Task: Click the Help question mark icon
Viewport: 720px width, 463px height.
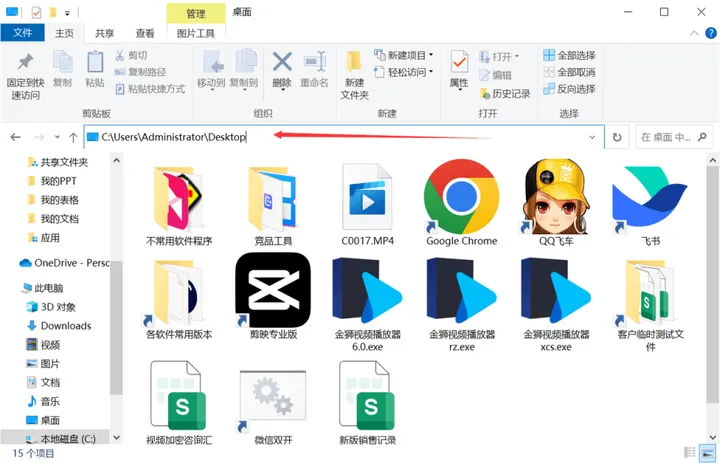Action: (711, 33)
